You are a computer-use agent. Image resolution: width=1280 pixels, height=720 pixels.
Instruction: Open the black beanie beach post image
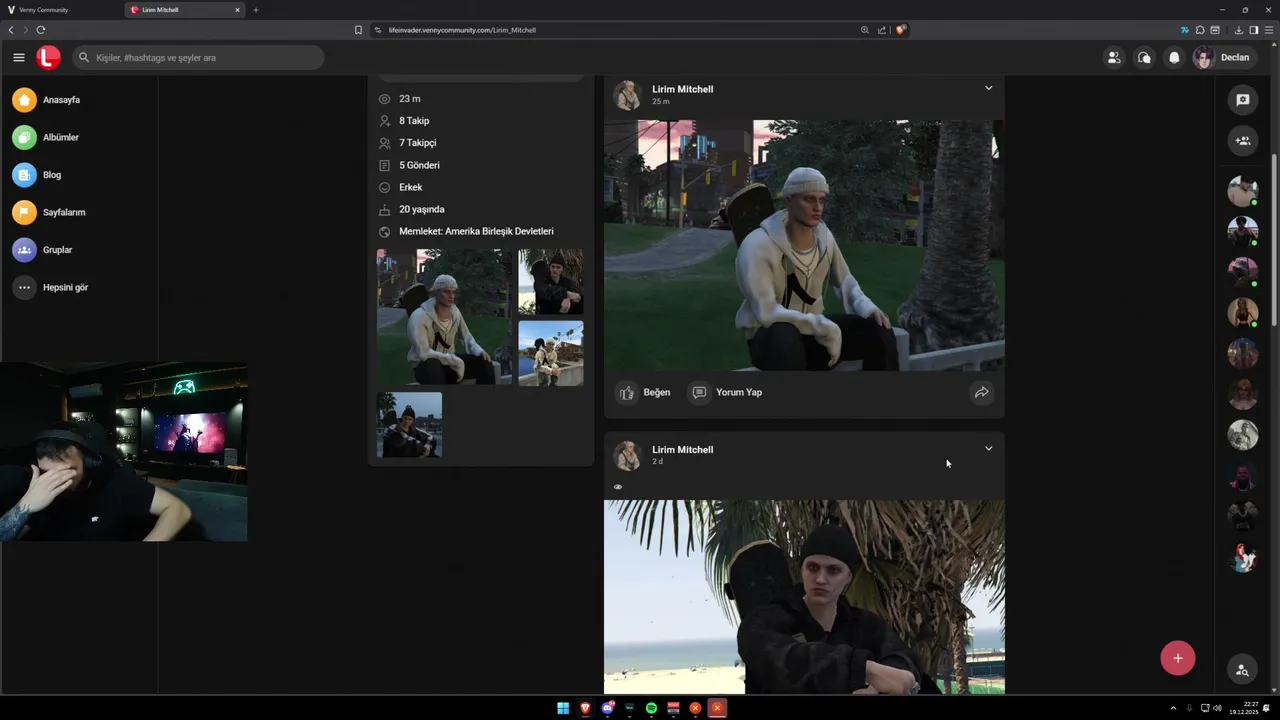804,597
